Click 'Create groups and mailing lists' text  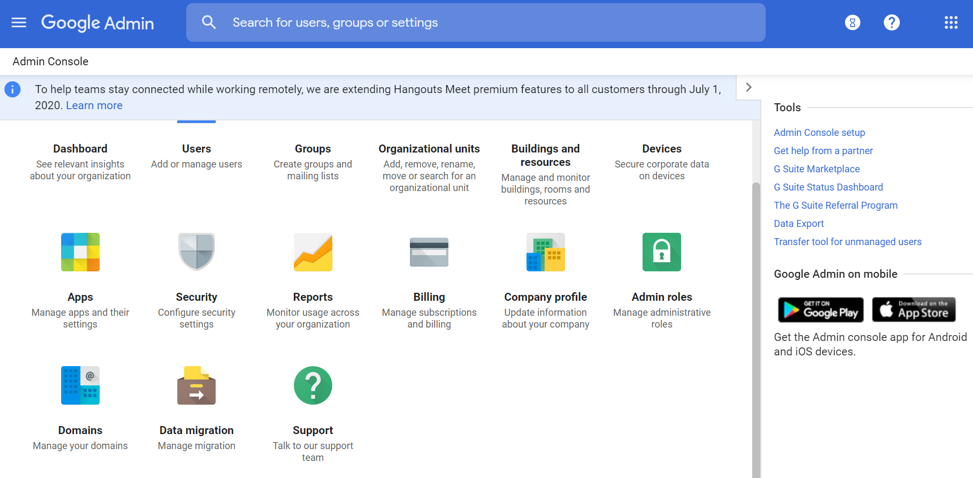313,170
